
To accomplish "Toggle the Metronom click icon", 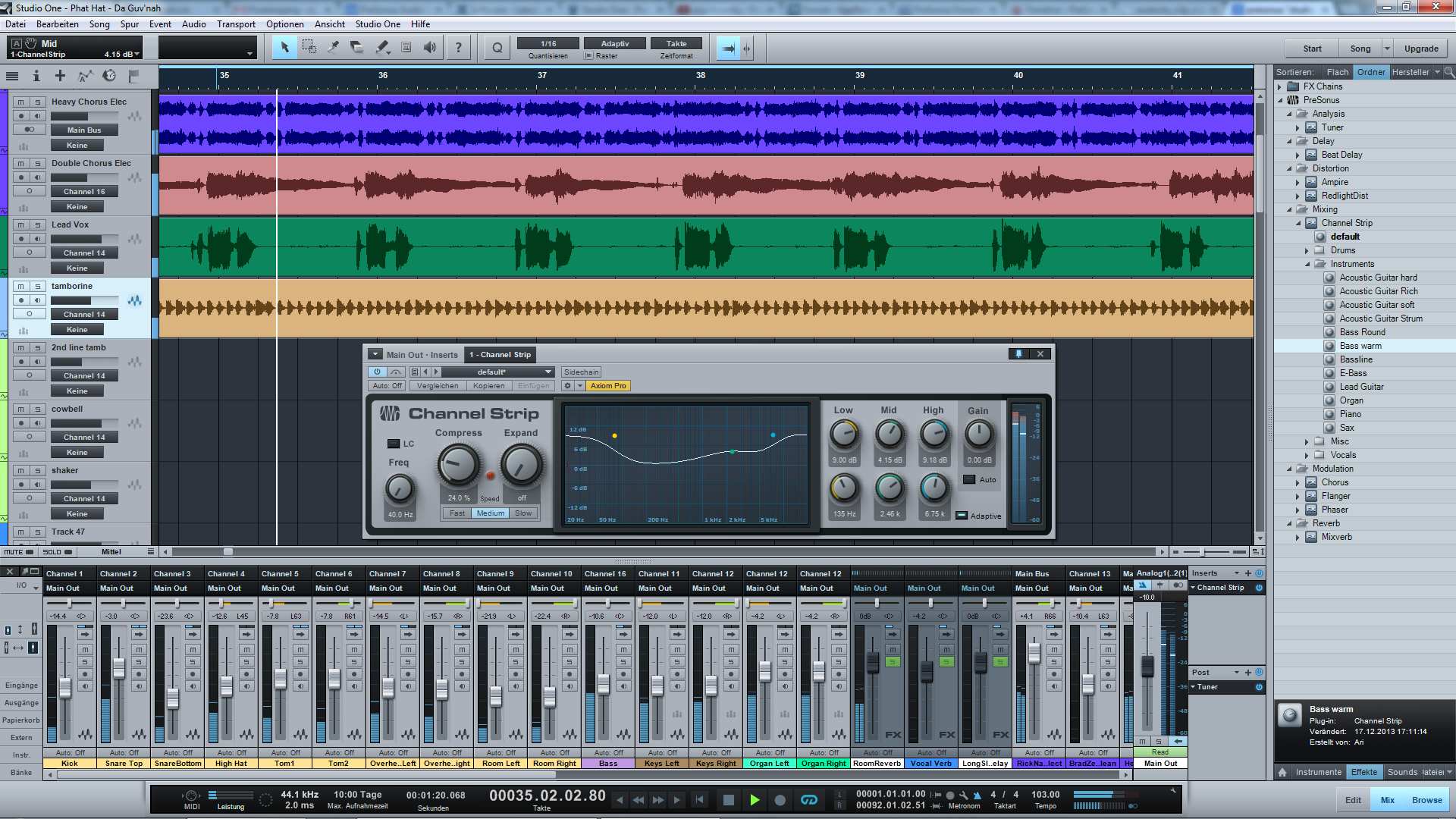I will [977, 795].
